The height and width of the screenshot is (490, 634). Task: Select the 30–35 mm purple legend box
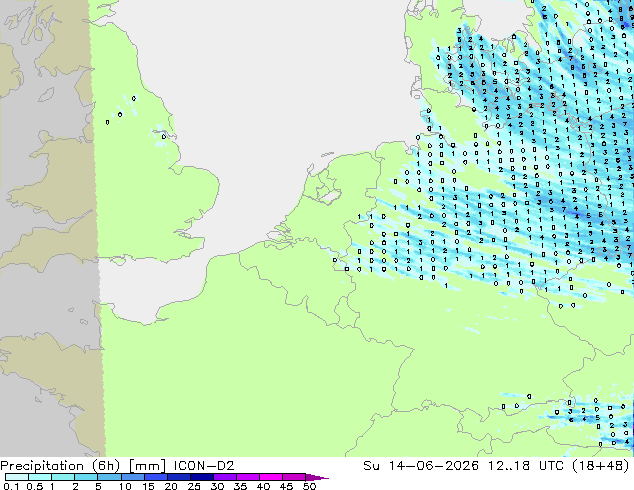[224, 477]
